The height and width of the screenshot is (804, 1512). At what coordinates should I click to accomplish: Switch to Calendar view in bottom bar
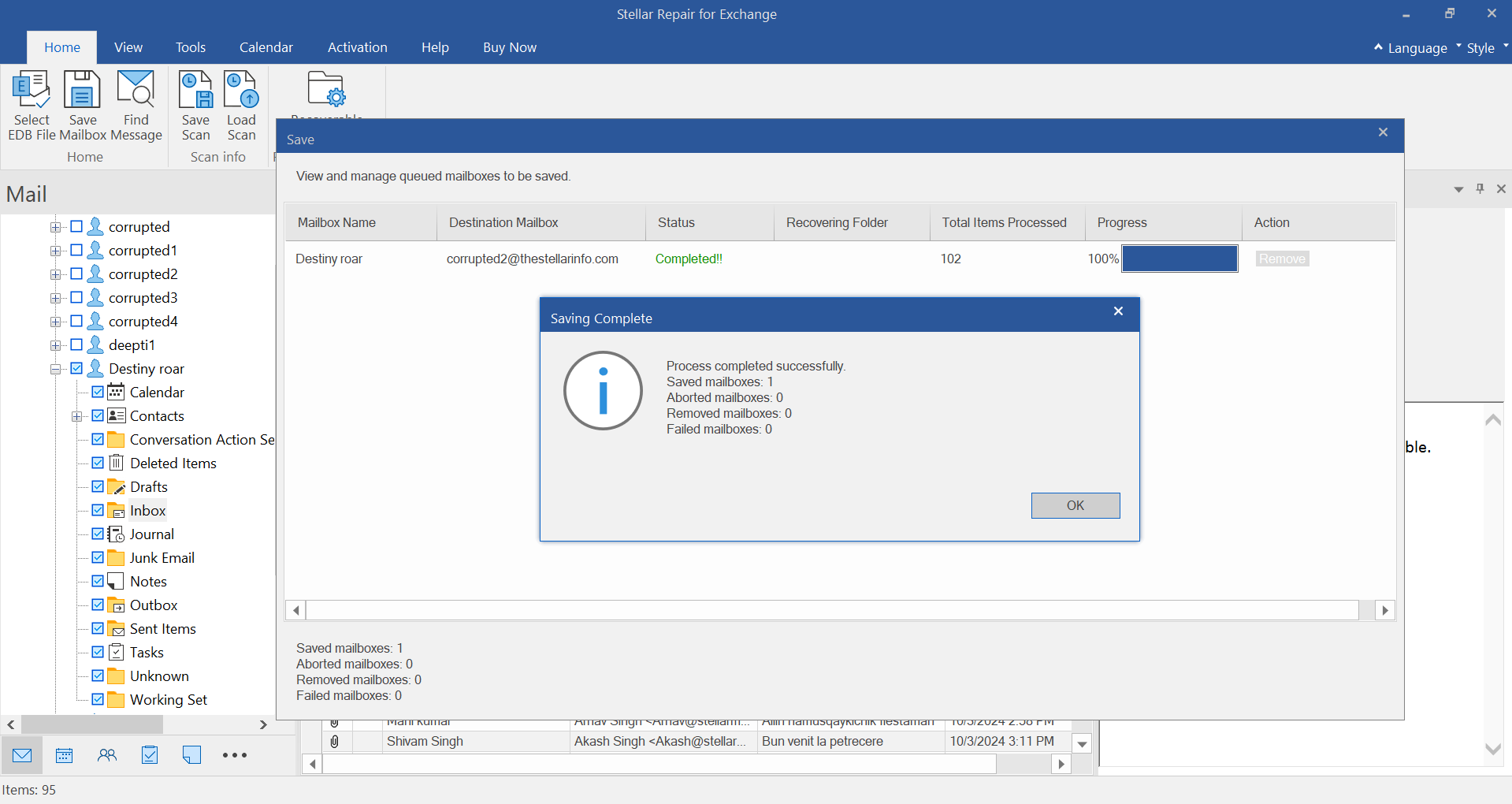pyautogui.click(x=65, y=755)
